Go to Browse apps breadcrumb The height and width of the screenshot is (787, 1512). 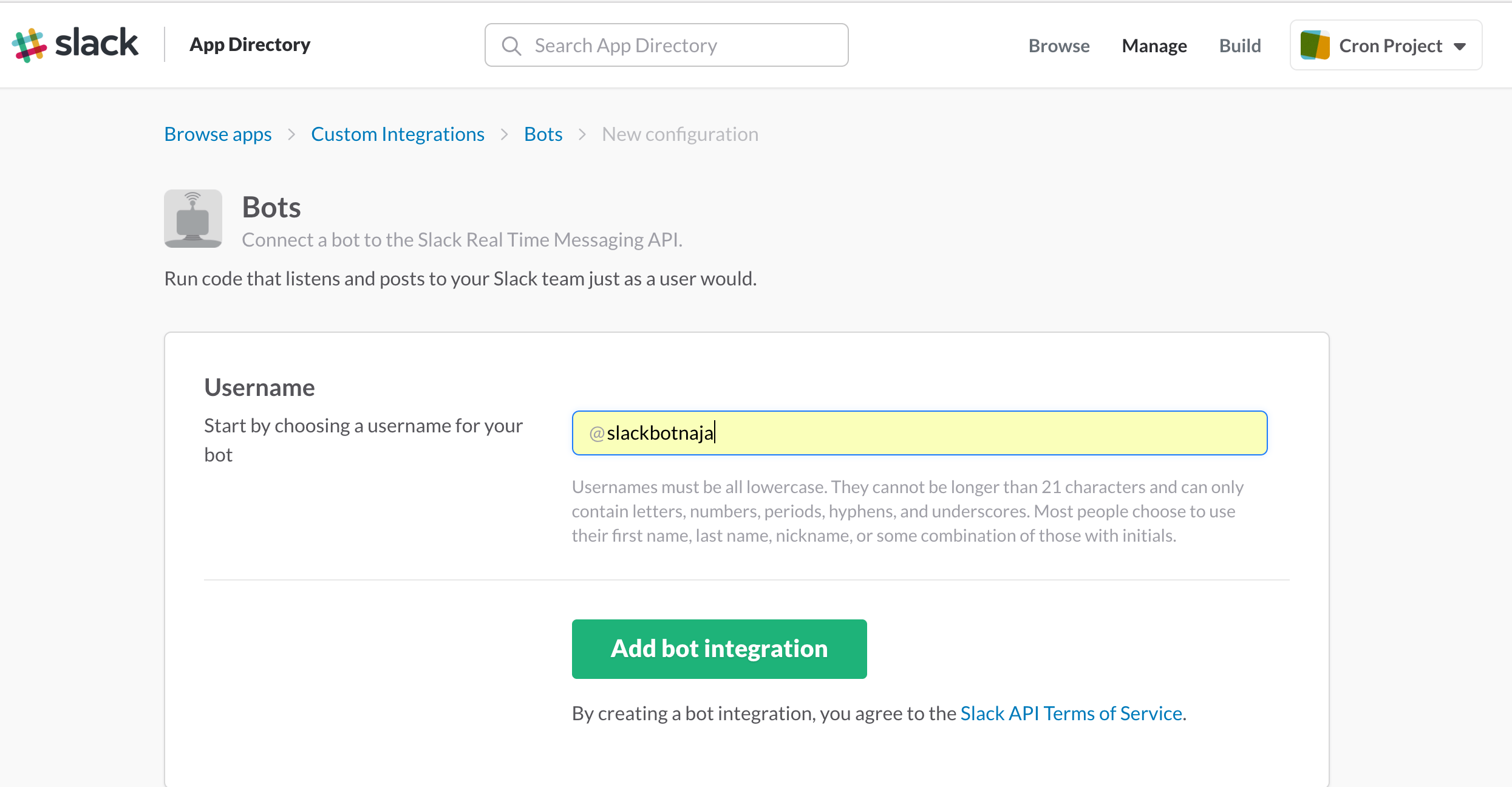[x=218, y=134]
